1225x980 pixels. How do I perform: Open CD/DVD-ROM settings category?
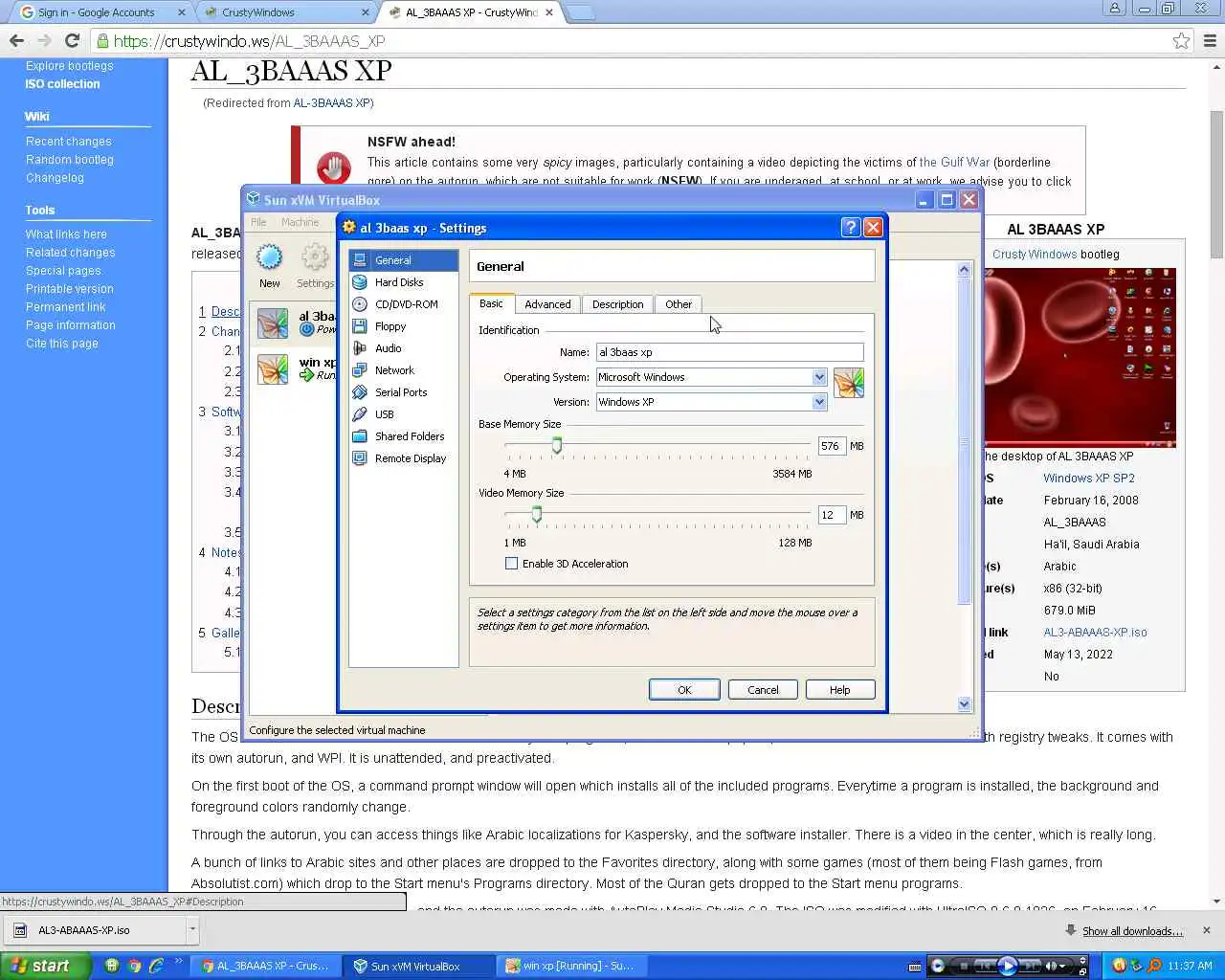(403, 304)
